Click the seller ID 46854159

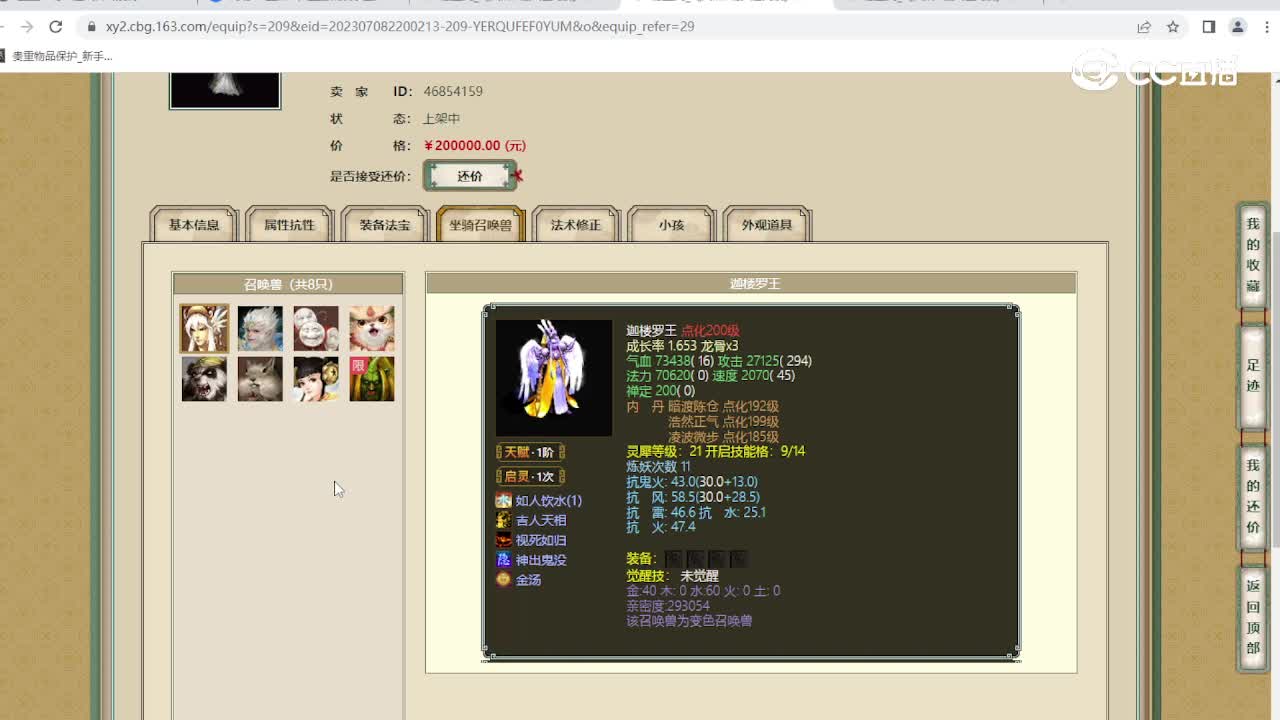point(453,91)
